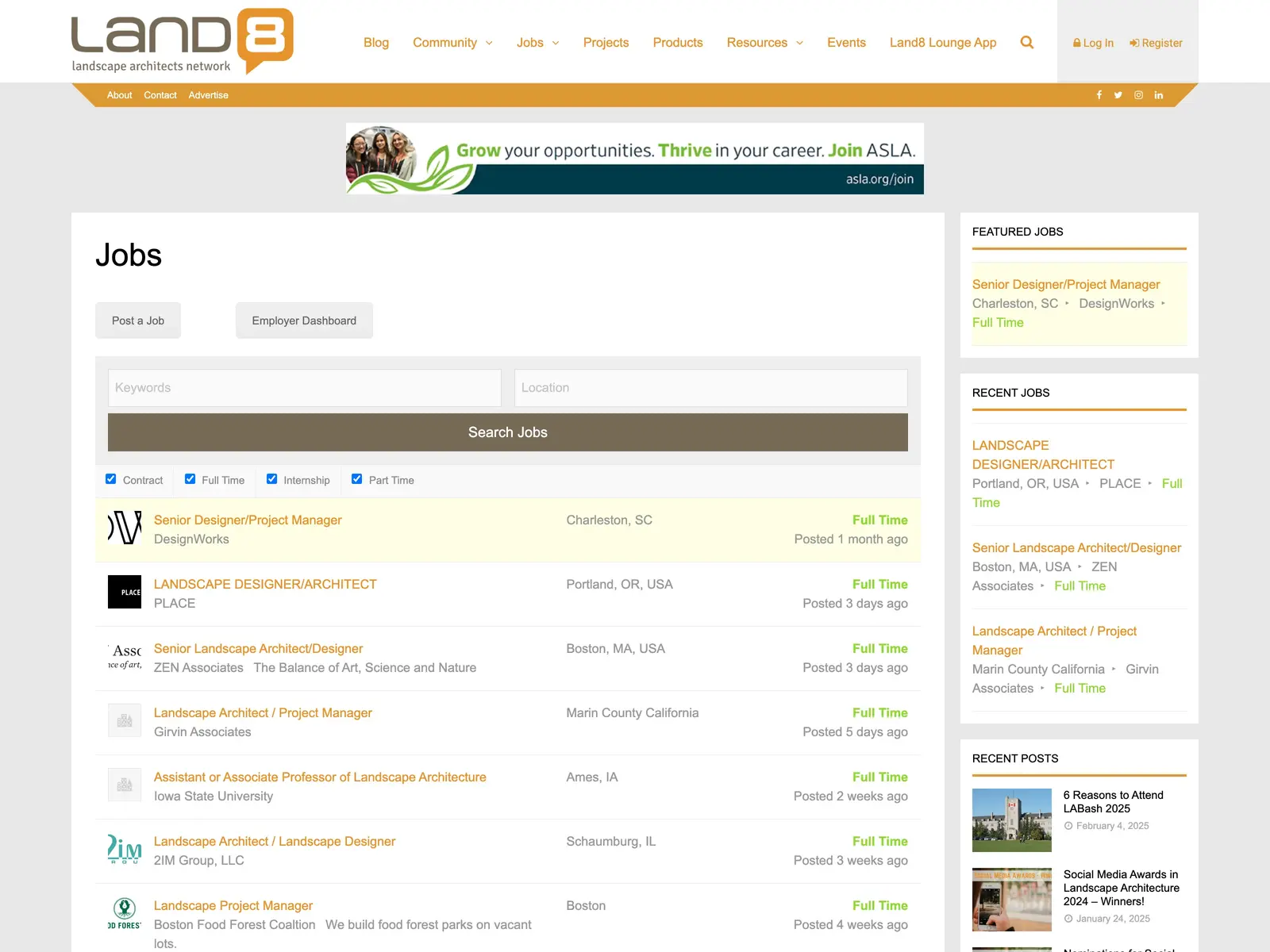Open the About page link
Screen dimensions: 1270x952
[120, 95]
